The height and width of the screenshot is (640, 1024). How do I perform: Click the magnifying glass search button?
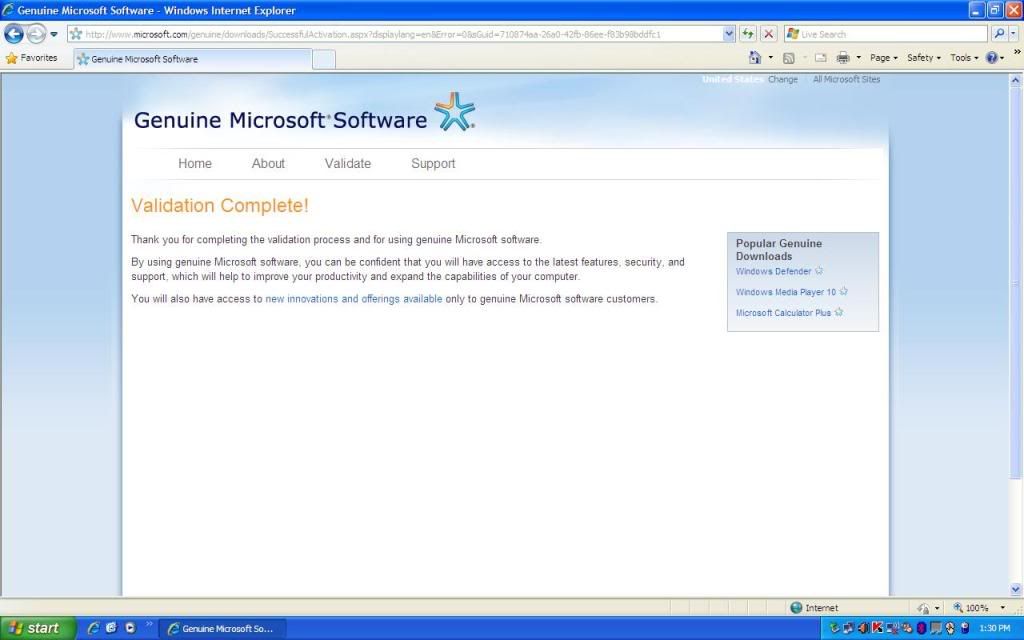[999, 34]
